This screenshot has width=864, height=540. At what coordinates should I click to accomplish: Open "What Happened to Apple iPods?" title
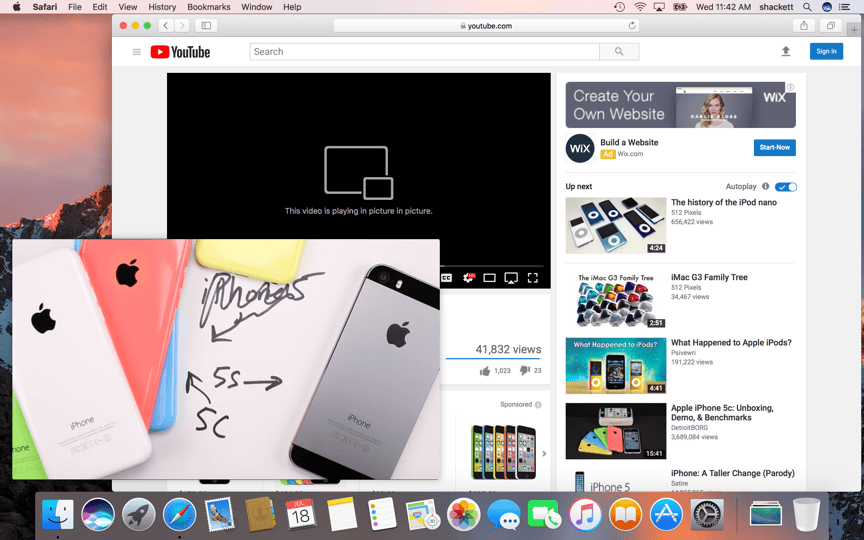point(731,342)
